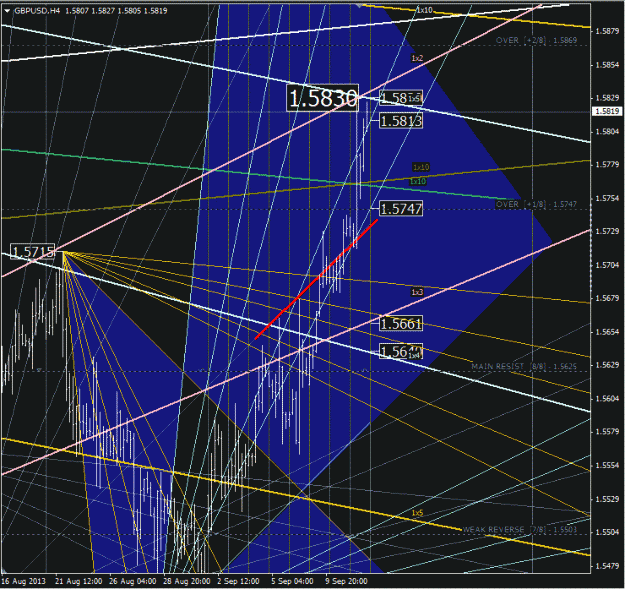Select the 1.5715 price label at left

pos(32,252)
